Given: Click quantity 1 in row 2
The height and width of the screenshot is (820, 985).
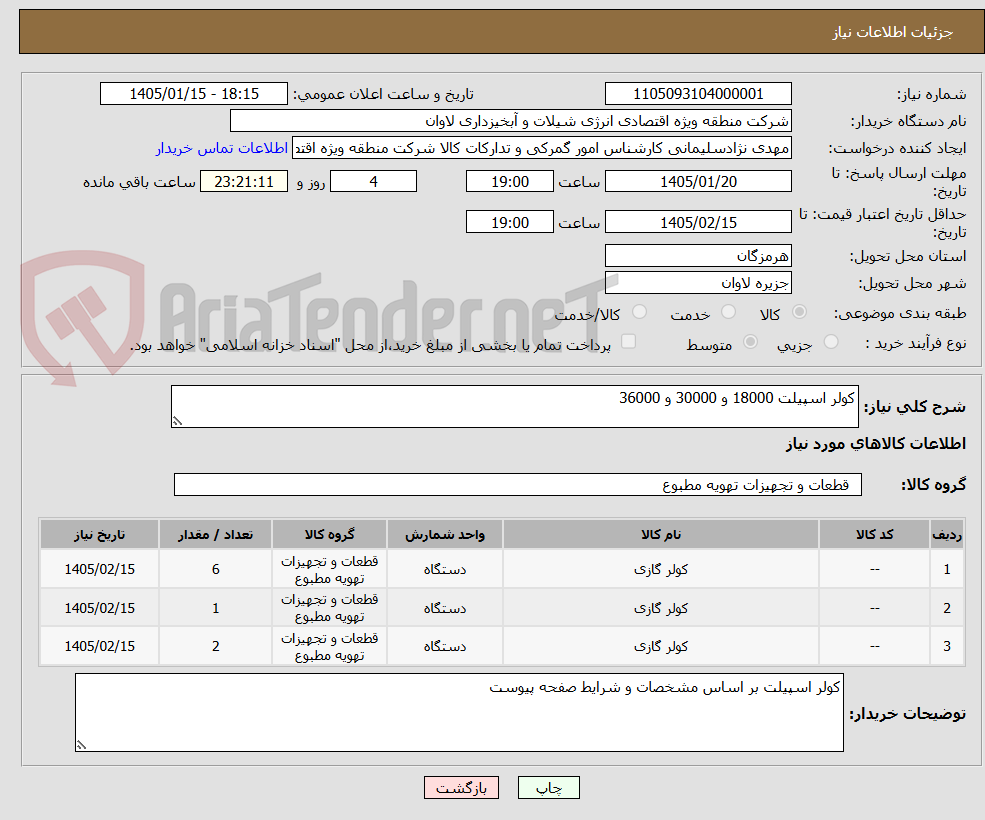Looking at the screenshot, I should 215,608.
